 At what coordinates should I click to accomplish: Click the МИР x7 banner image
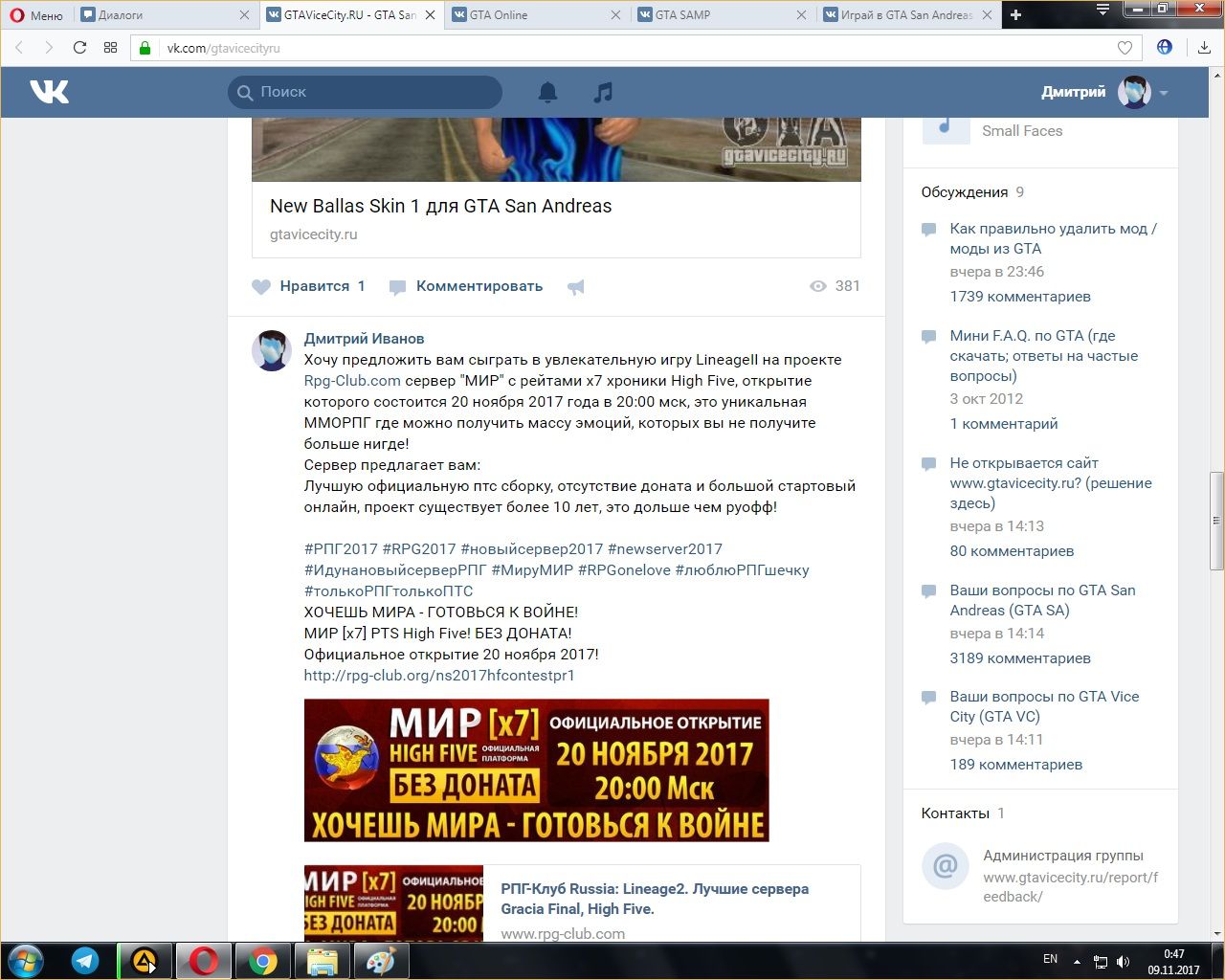[x=536, y=770]
